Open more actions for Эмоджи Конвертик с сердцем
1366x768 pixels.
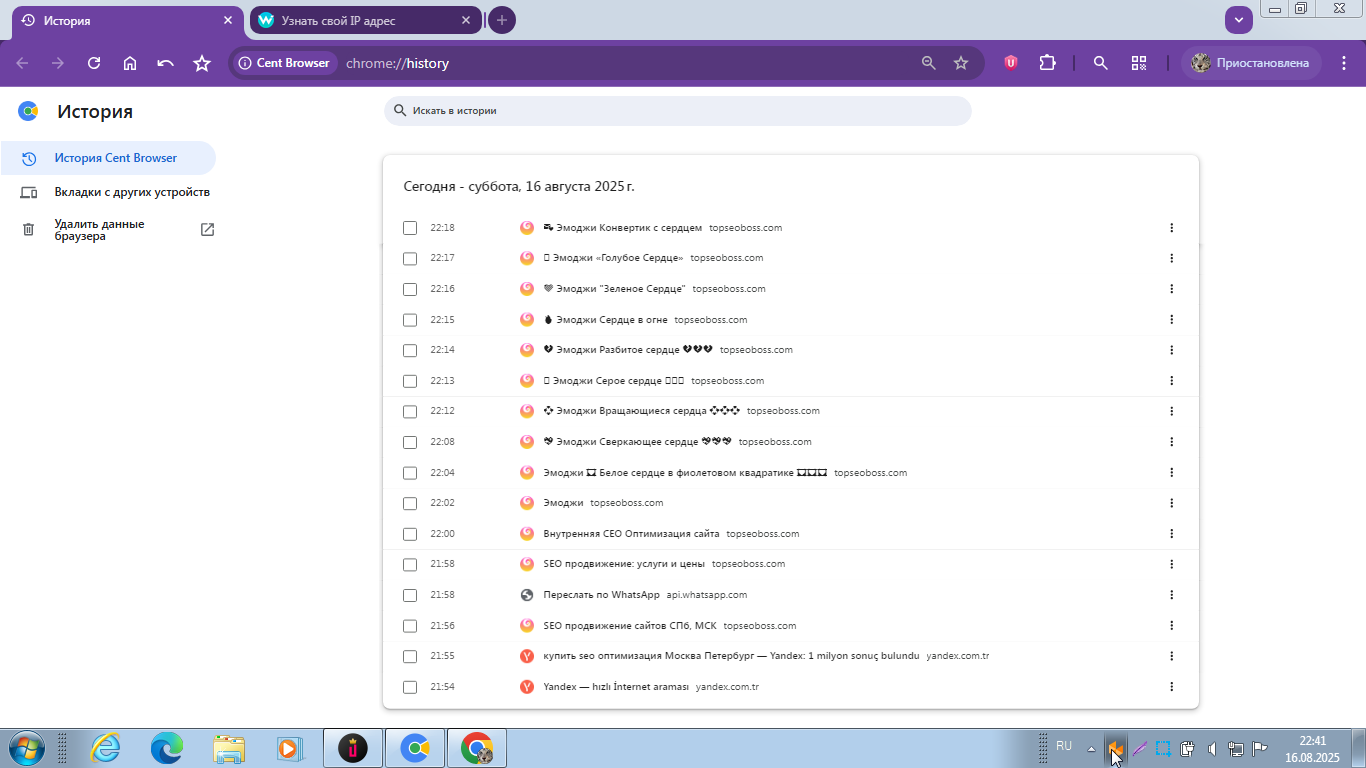click(1171, 228)
